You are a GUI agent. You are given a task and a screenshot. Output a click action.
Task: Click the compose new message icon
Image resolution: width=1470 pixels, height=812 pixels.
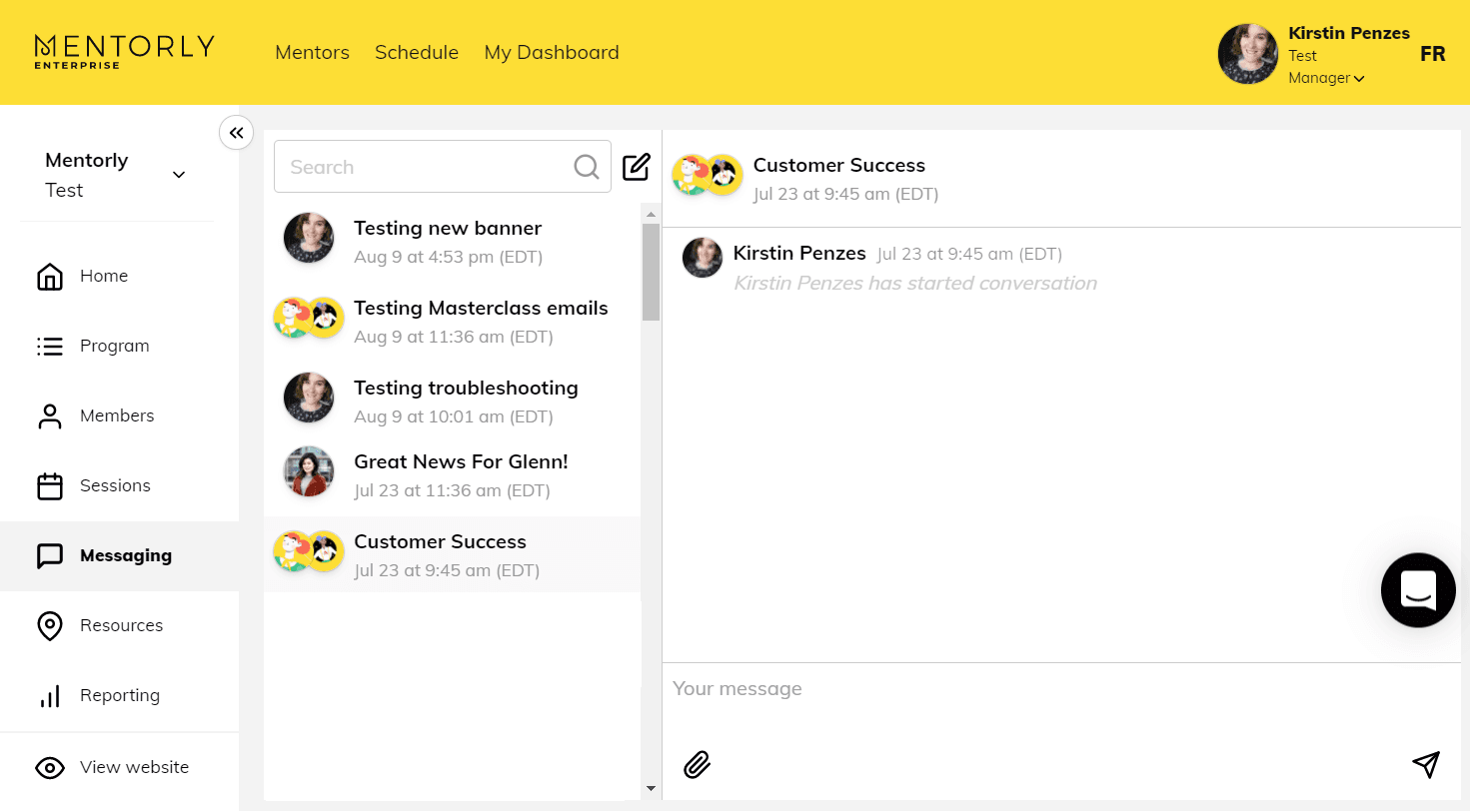(x=637, y=167)
